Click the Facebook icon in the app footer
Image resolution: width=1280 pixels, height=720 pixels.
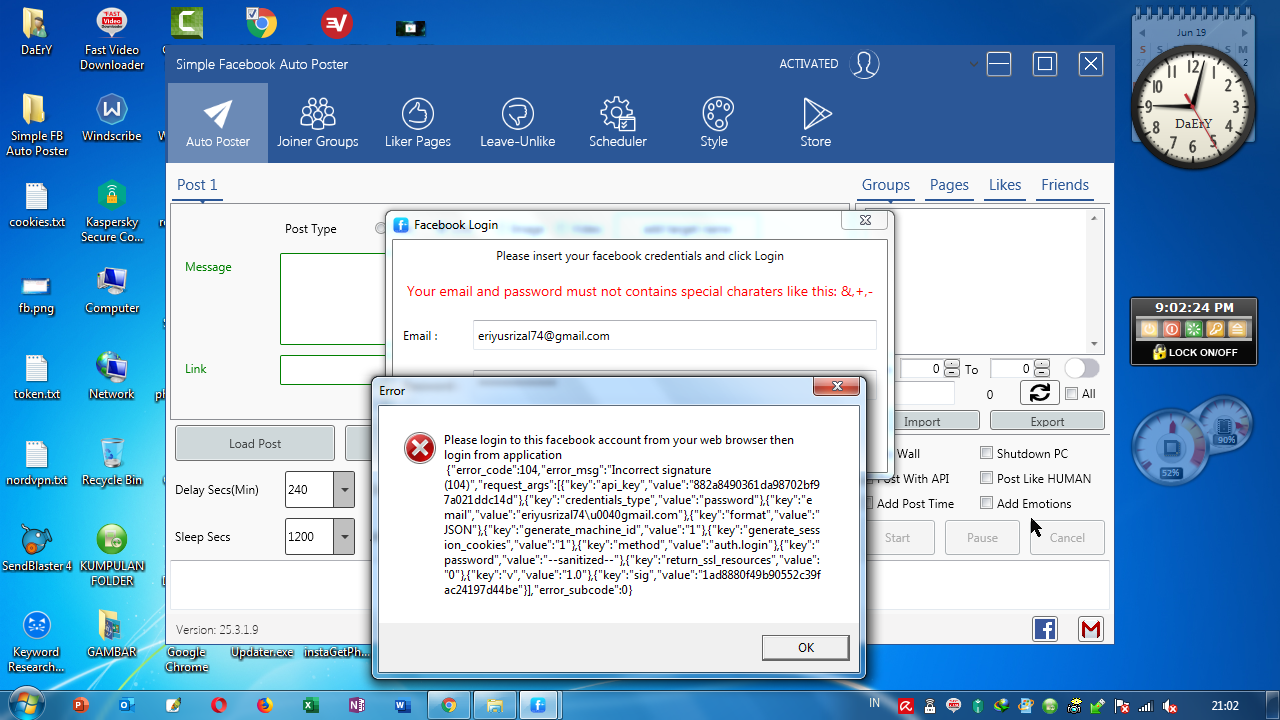tap(1045, 629)
